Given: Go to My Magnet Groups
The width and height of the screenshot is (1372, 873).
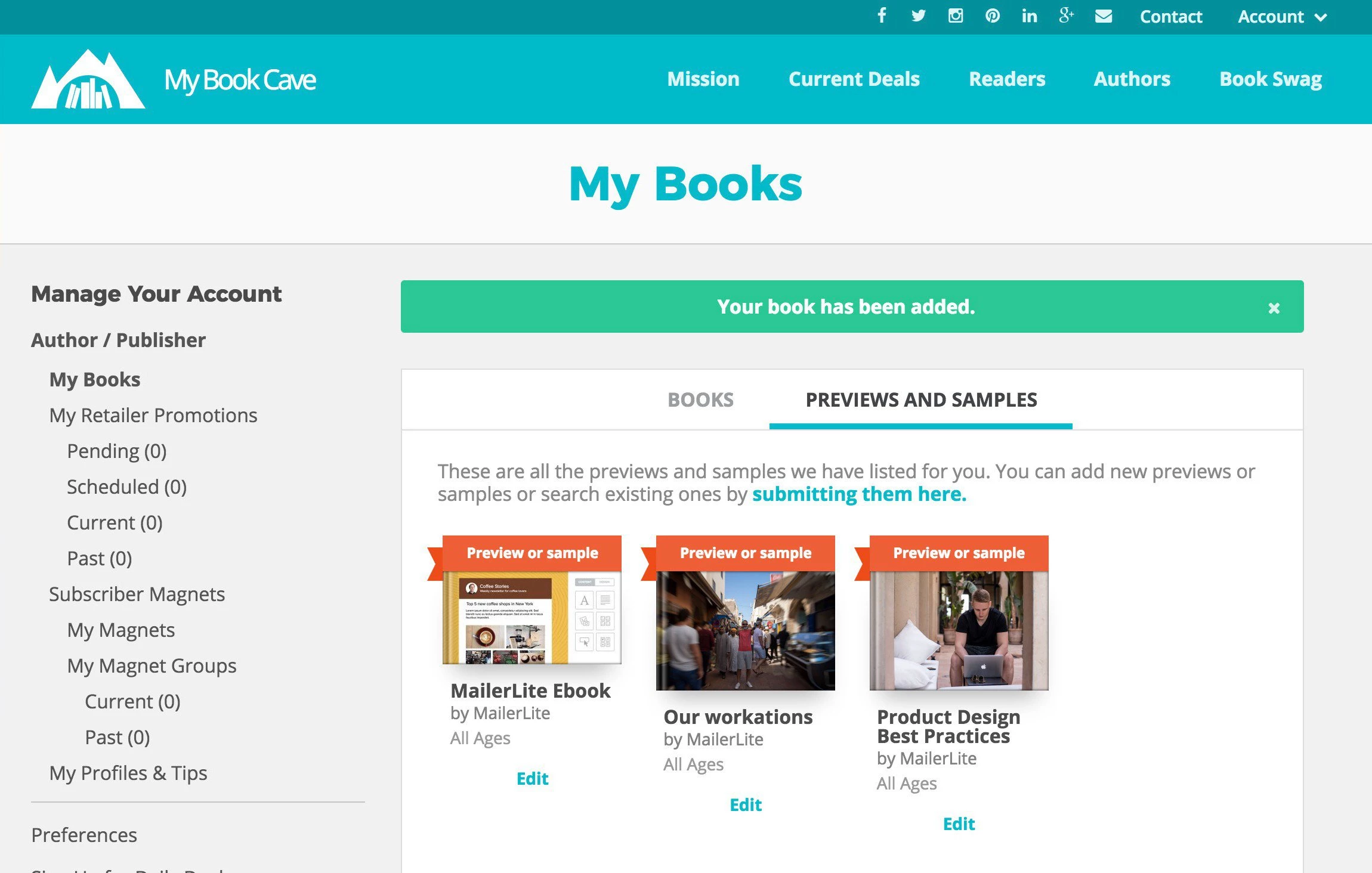Looking at the screenshot, I should [x=152, y=665].
